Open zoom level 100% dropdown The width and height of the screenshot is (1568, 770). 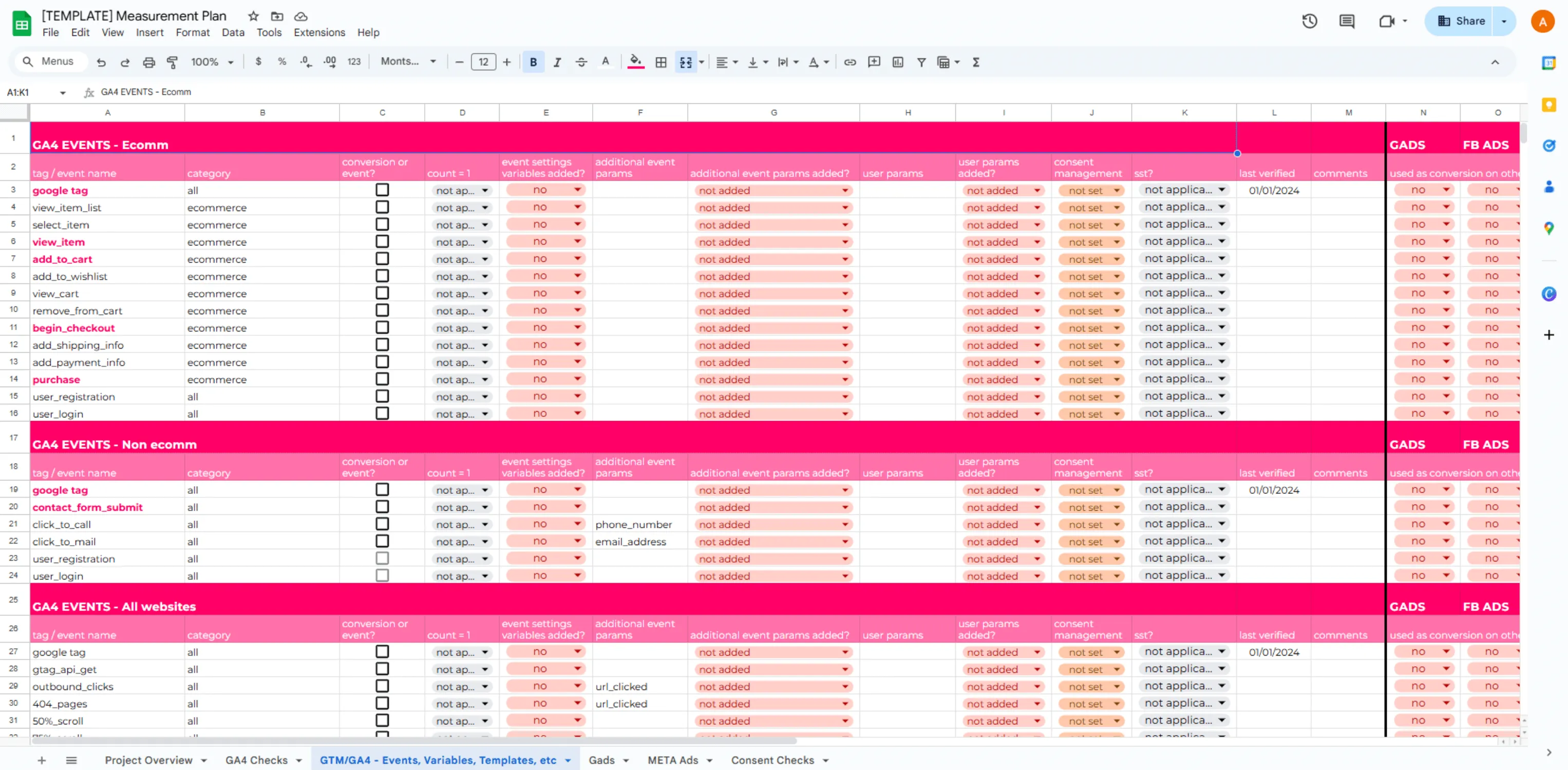213,62
